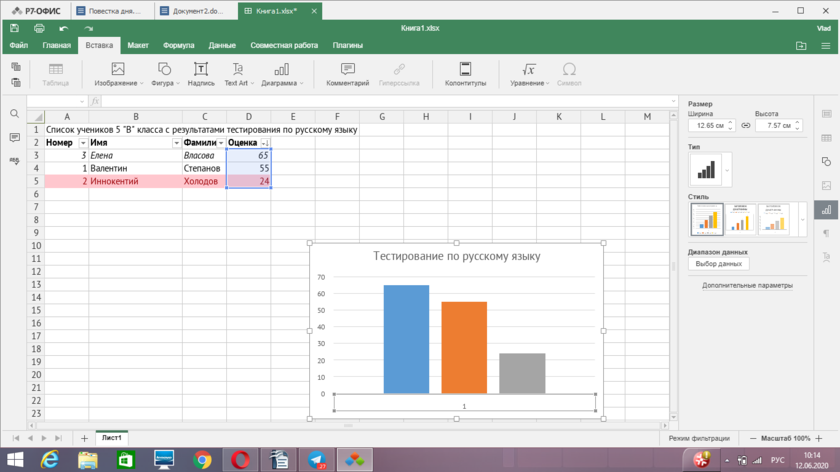
Task: Insert an image from the ribbon
Action: click(x=118, y=74)
